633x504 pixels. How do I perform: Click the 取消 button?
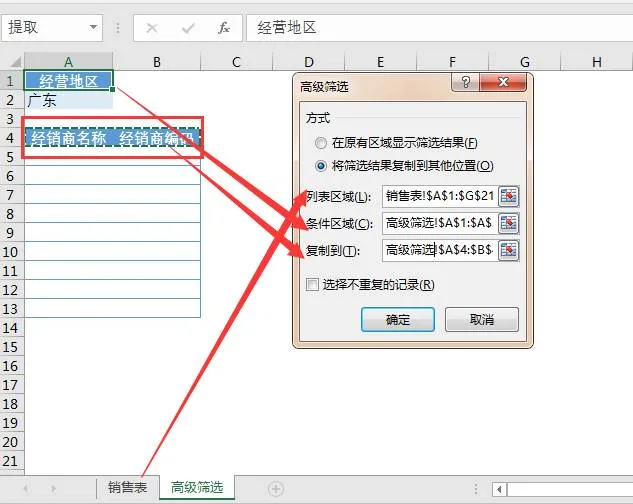[482, 319]
